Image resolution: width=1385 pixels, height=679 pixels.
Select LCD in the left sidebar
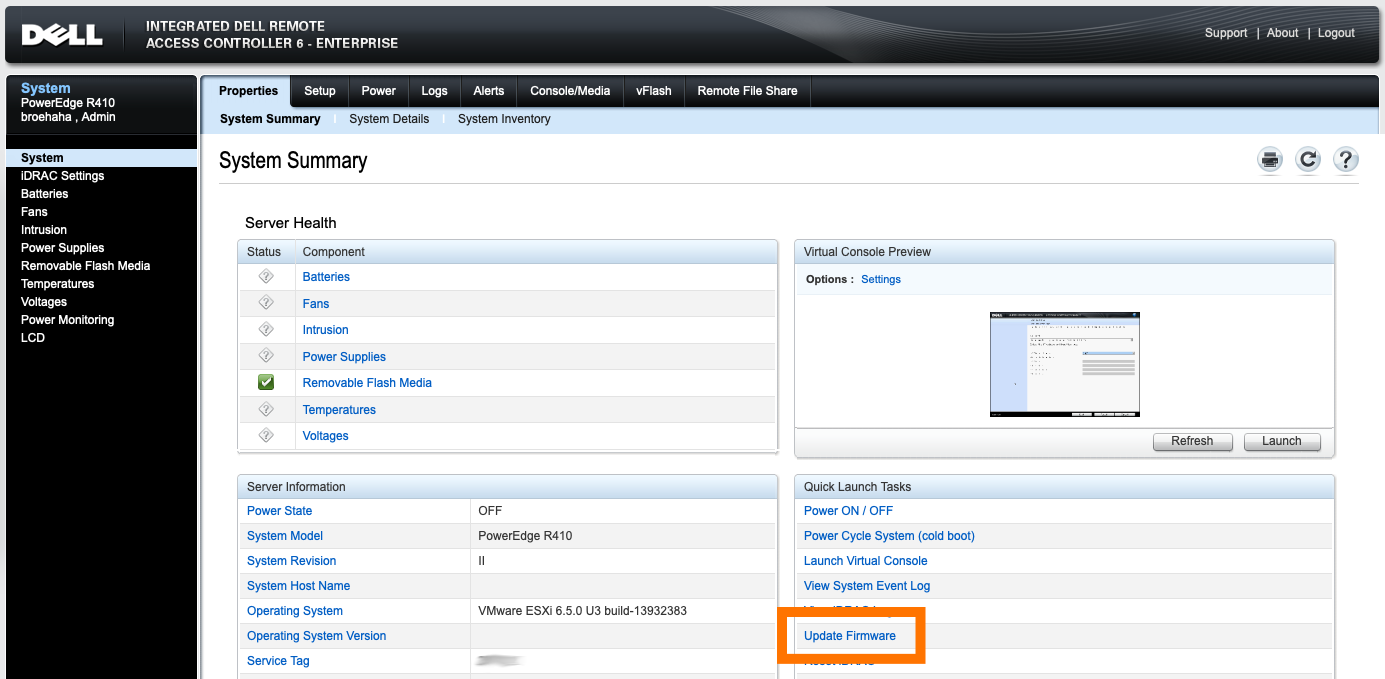click(x=33, y=338)
